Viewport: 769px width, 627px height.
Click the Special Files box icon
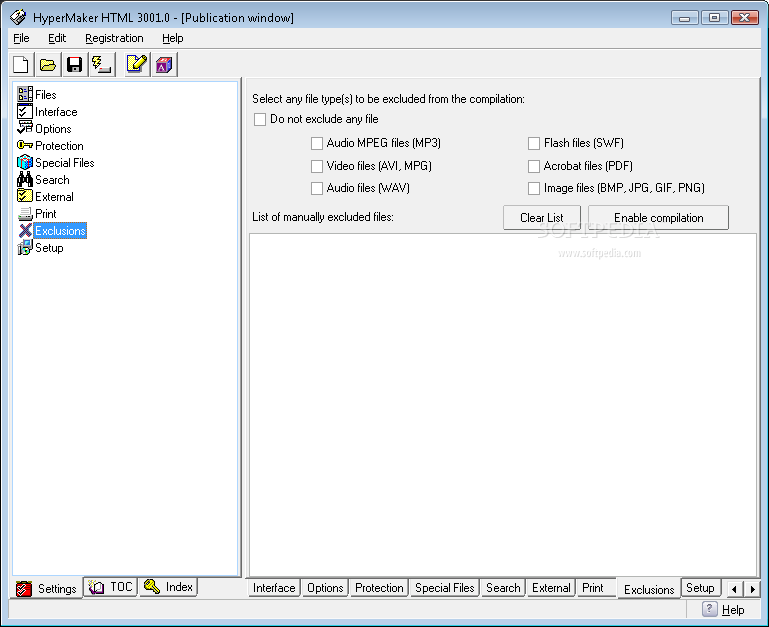click(25, 162)
